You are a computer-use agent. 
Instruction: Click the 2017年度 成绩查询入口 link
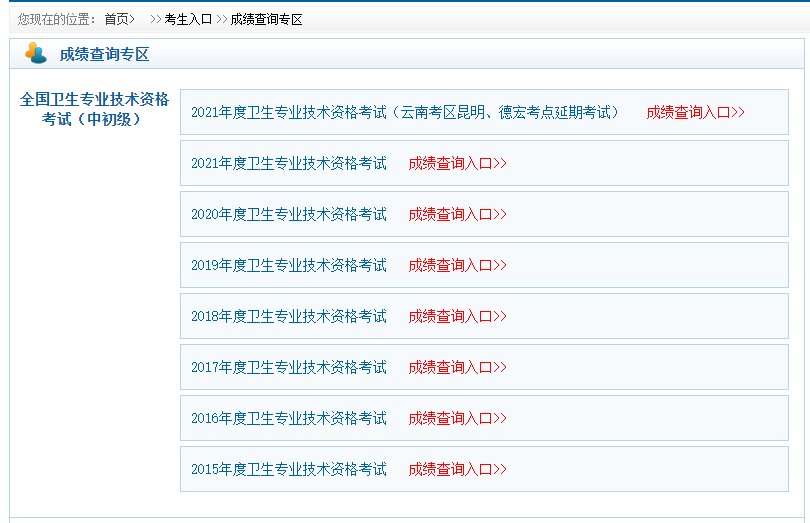tap(457, 367)
